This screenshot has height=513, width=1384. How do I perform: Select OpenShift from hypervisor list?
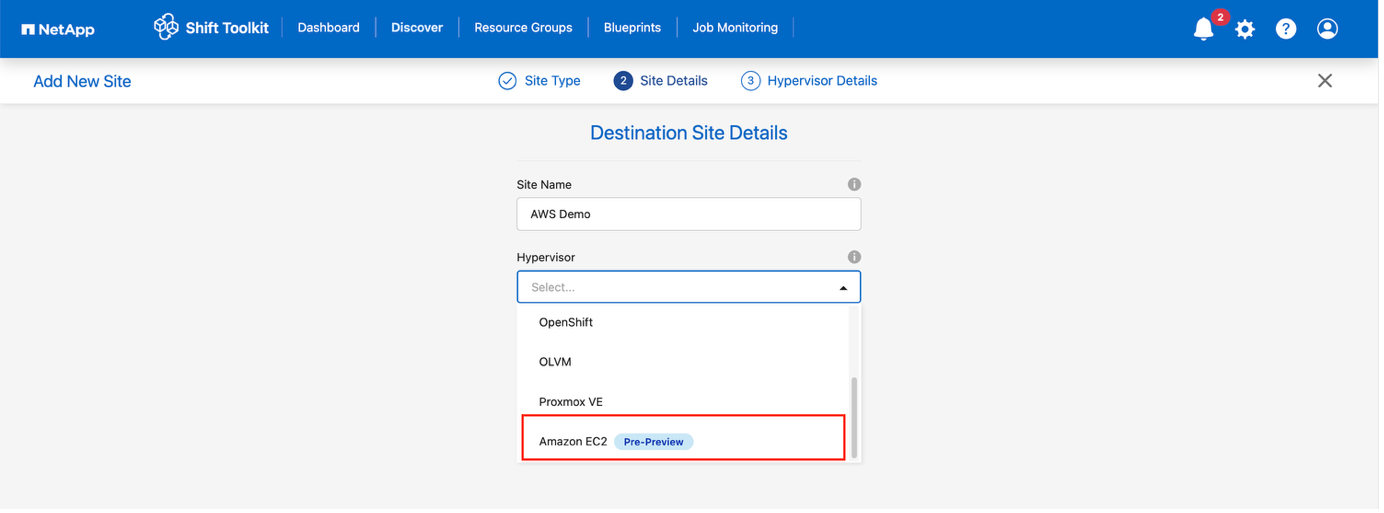(685, 323)
